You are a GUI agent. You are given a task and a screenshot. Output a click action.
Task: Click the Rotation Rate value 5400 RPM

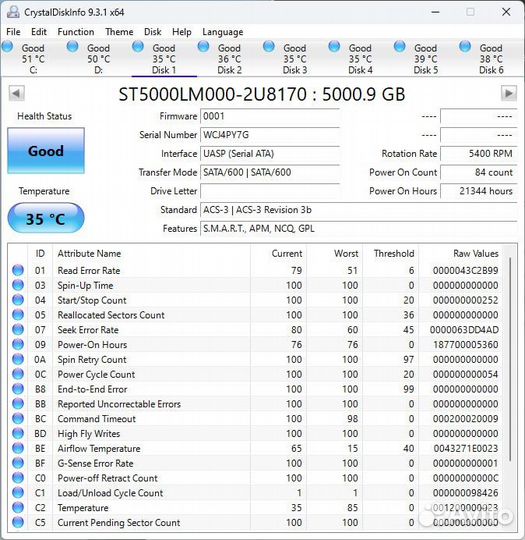point(479,153)
